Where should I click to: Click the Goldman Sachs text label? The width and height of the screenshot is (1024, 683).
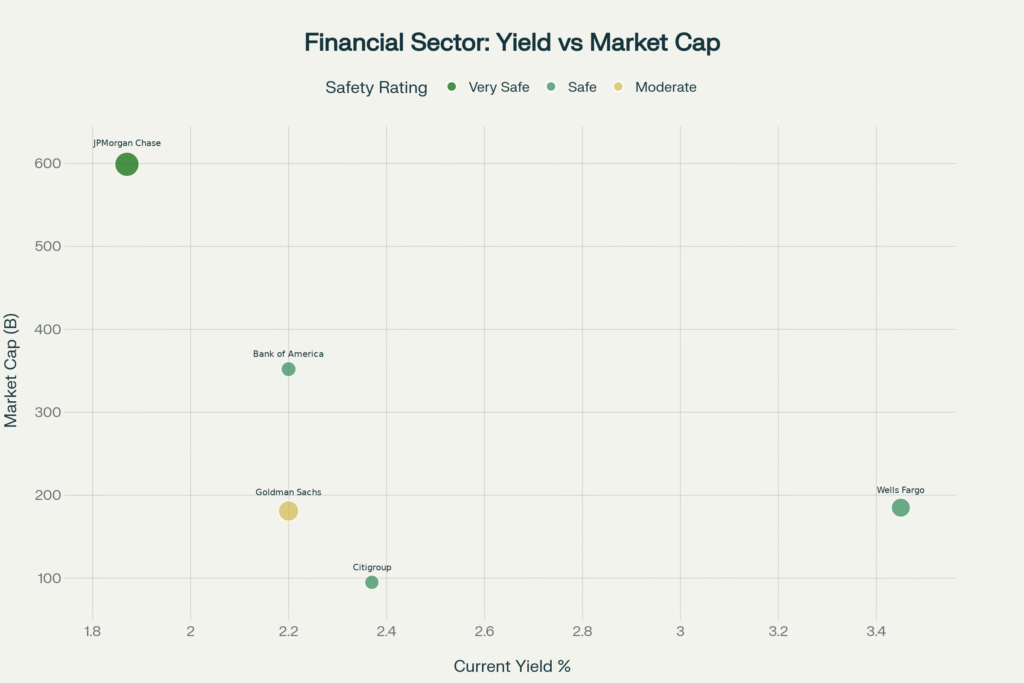point(289,492)
